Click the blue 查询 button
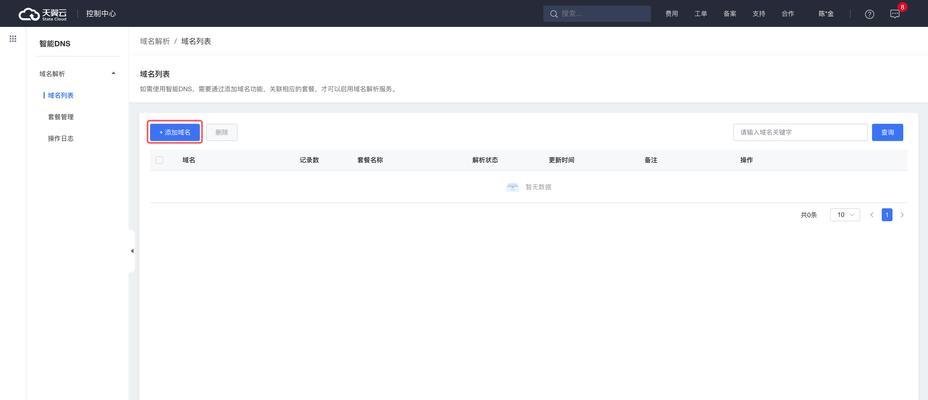Screen dimensions: 928x400 click(887, 133)
